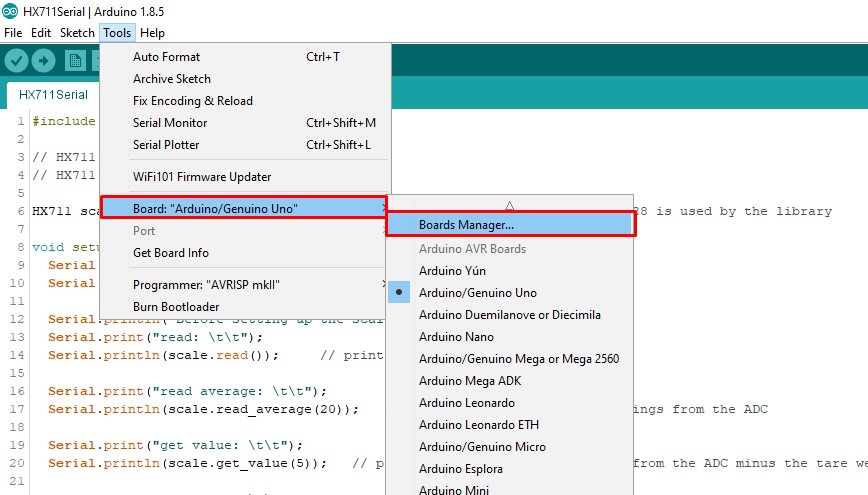Select Arduino Leonardo ETH board

(510, 425)
